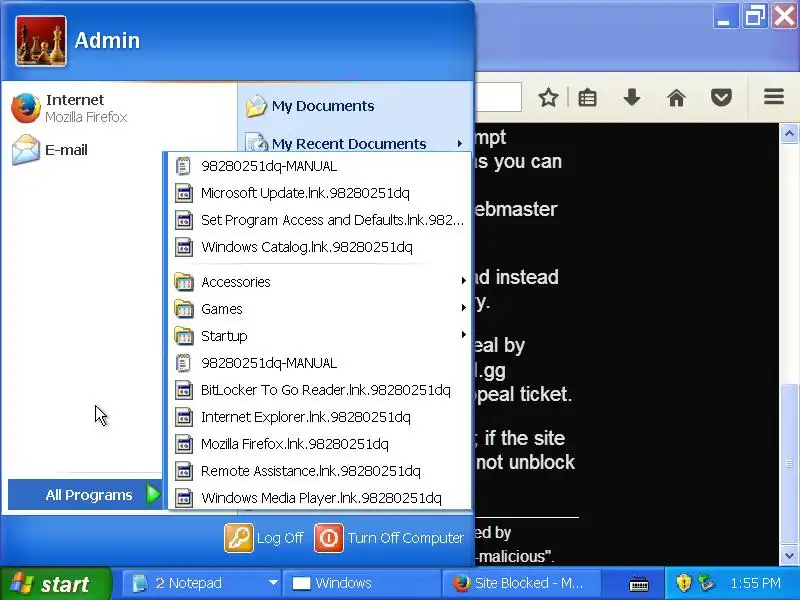The width and height of the screenshot is (800, 600).
Task: Click Turn Off Computer text label
Action: [406, 538]
